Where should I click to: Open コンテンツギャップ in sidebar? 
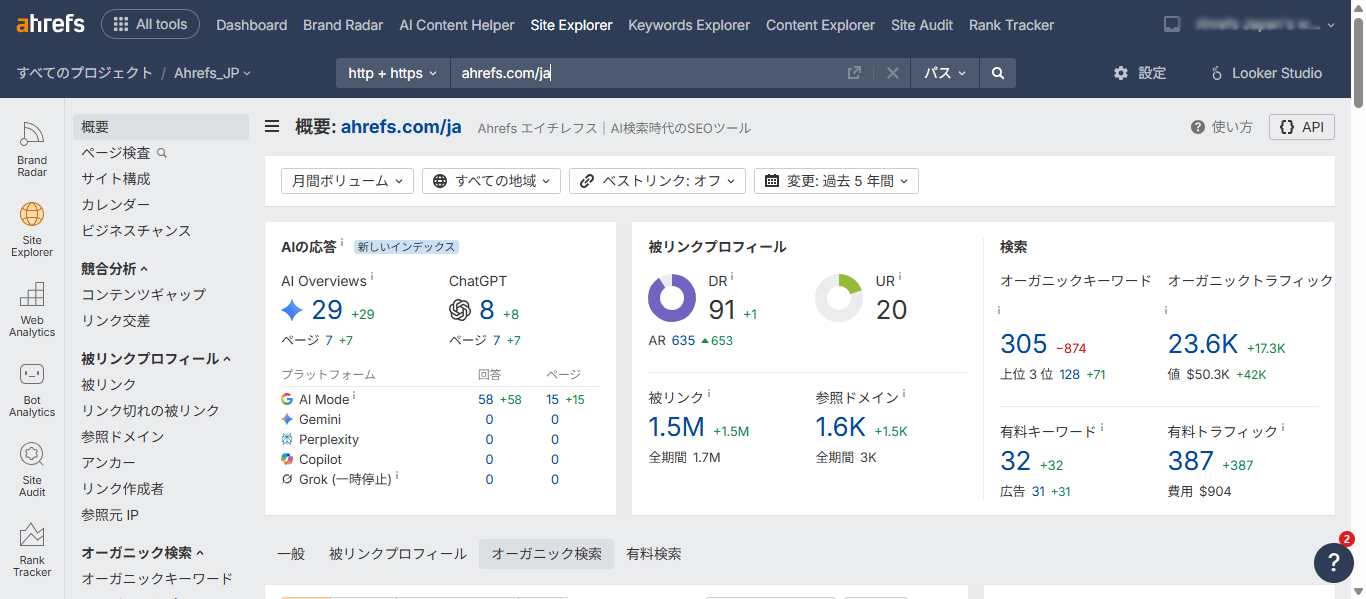coord(144,295)
